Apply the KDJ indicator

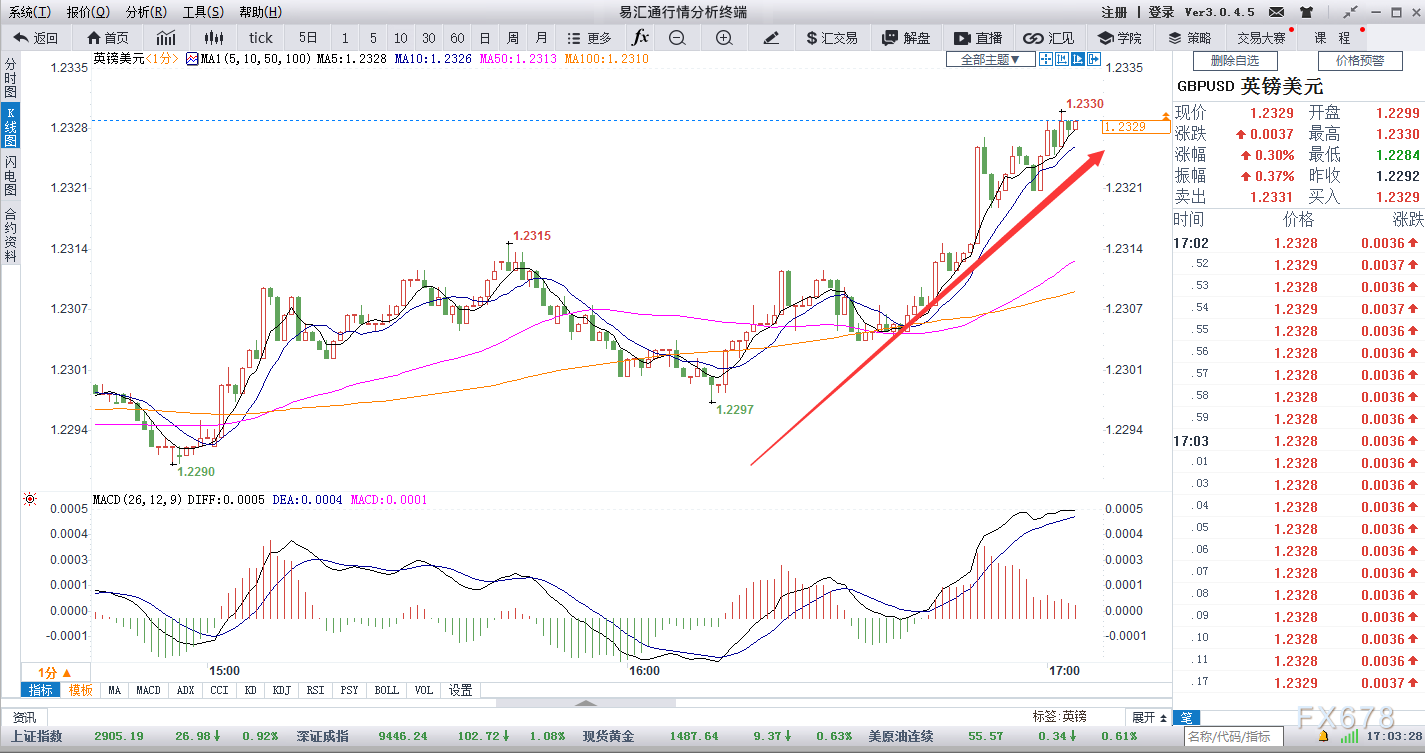pyautogui.click(x=282, y=690)
